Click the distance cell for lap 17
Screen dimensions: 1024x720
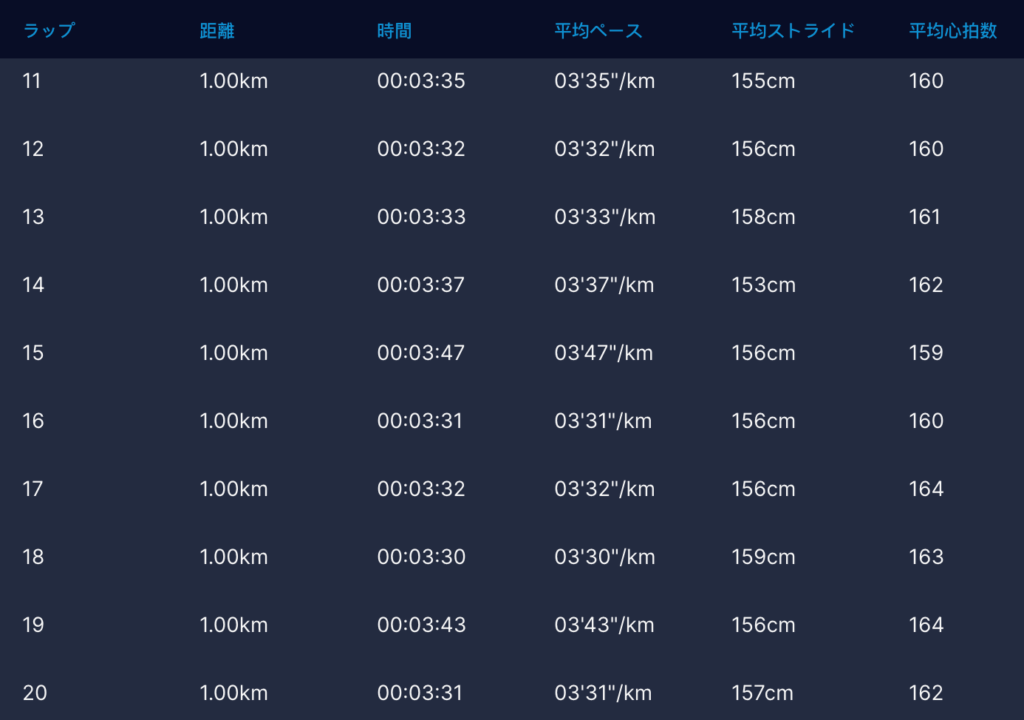tap(234, 489)
